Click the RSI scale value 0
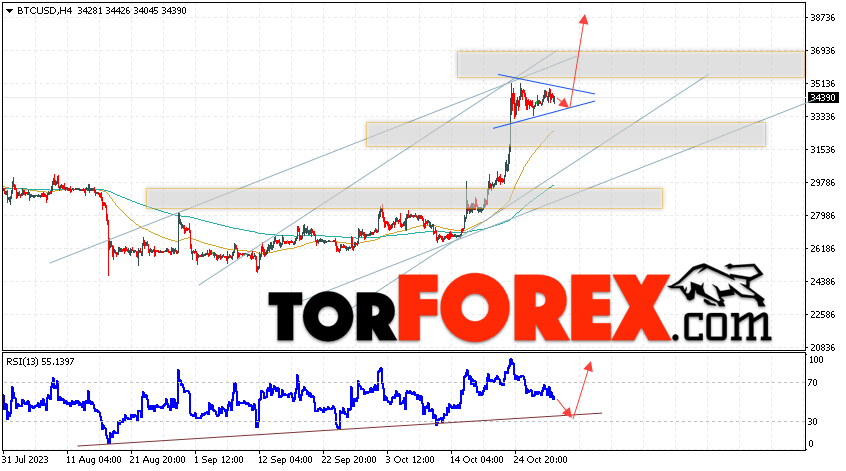The width and height of the screenshot is (846, 471). [811, 444]
